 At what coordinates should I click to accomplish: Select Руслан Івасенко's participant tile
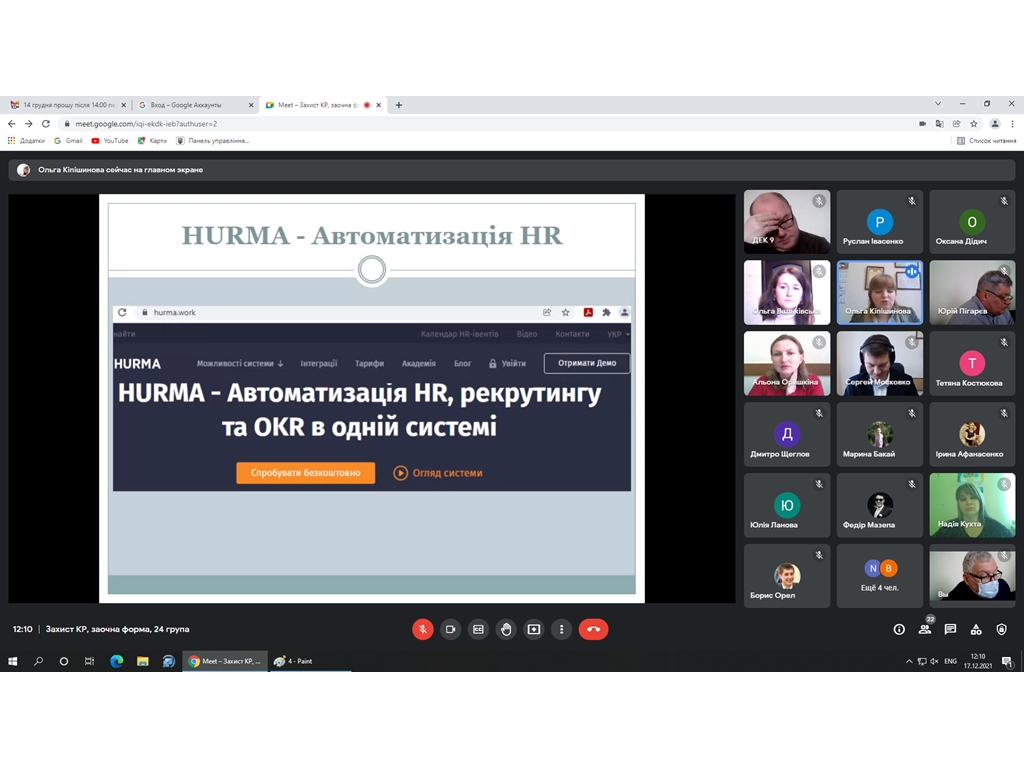click(880, 221)
